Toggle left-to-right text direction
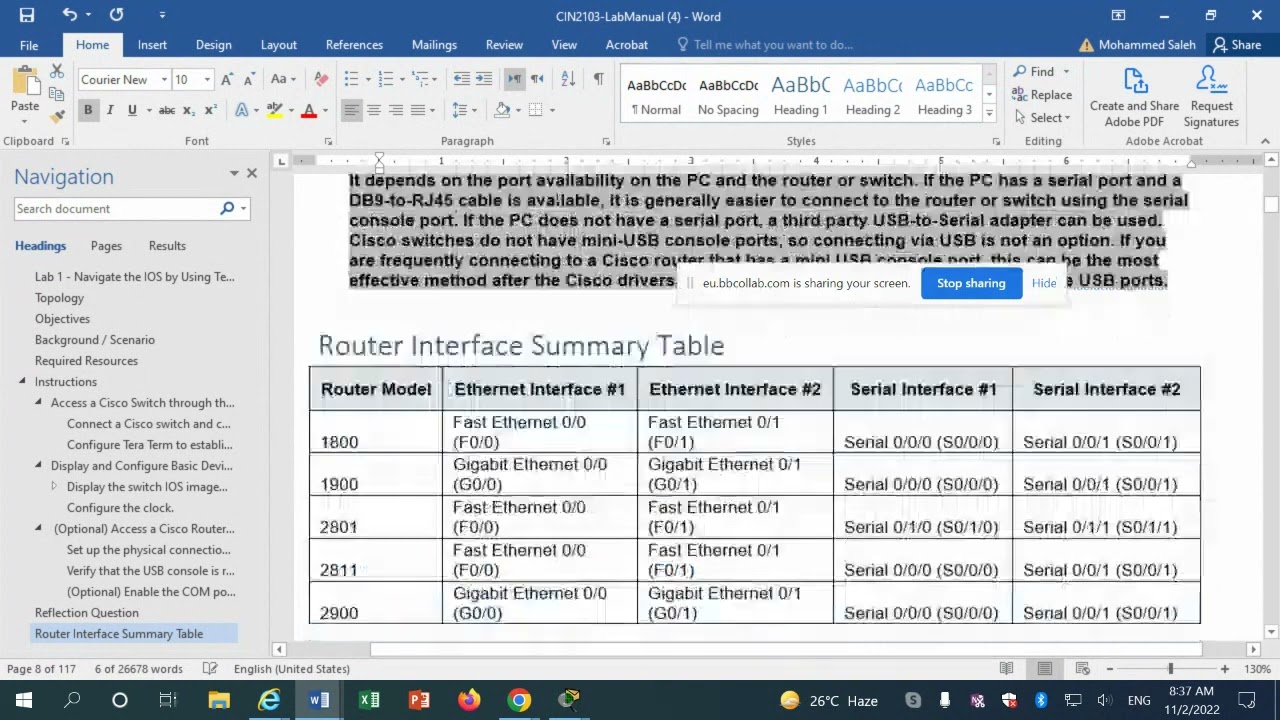The width and height of the screenshot is (1280, 720). (514, 79)
